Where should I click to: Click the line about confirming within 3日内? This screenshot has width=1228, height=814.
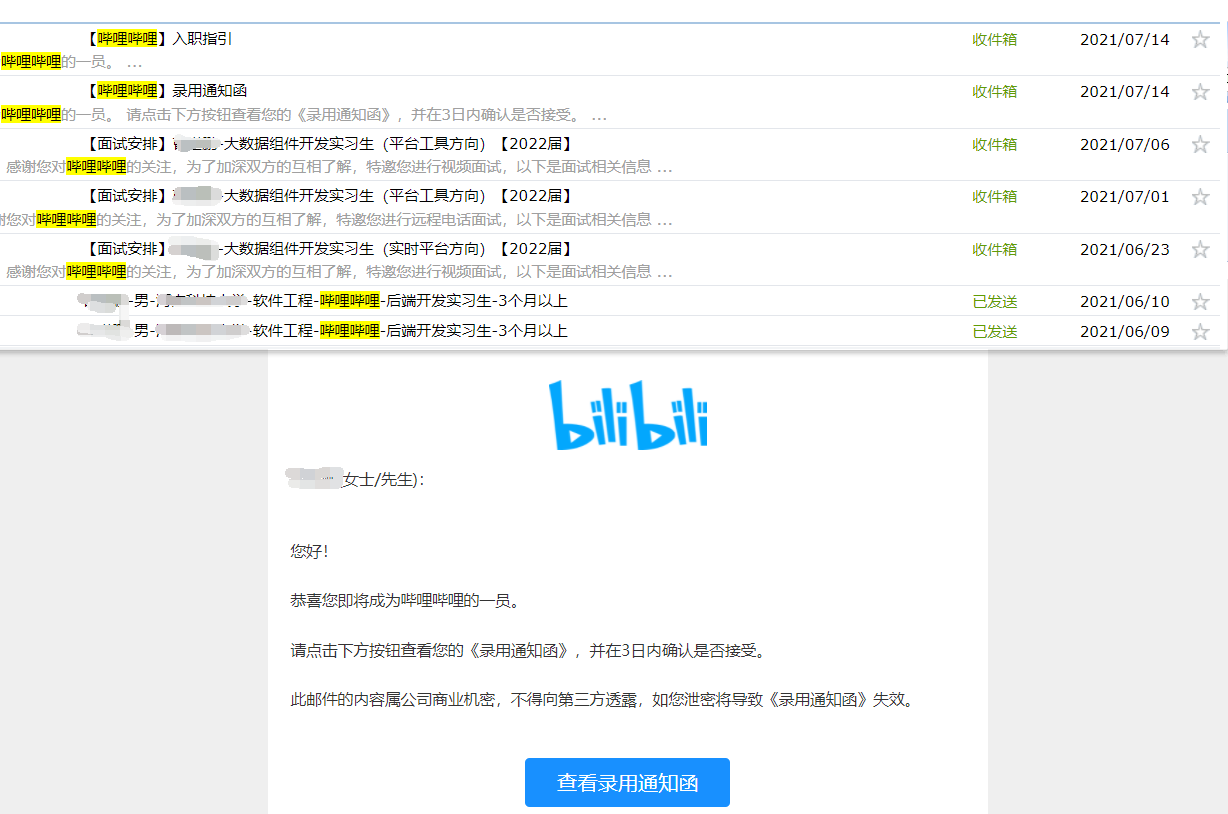[528, 651]
